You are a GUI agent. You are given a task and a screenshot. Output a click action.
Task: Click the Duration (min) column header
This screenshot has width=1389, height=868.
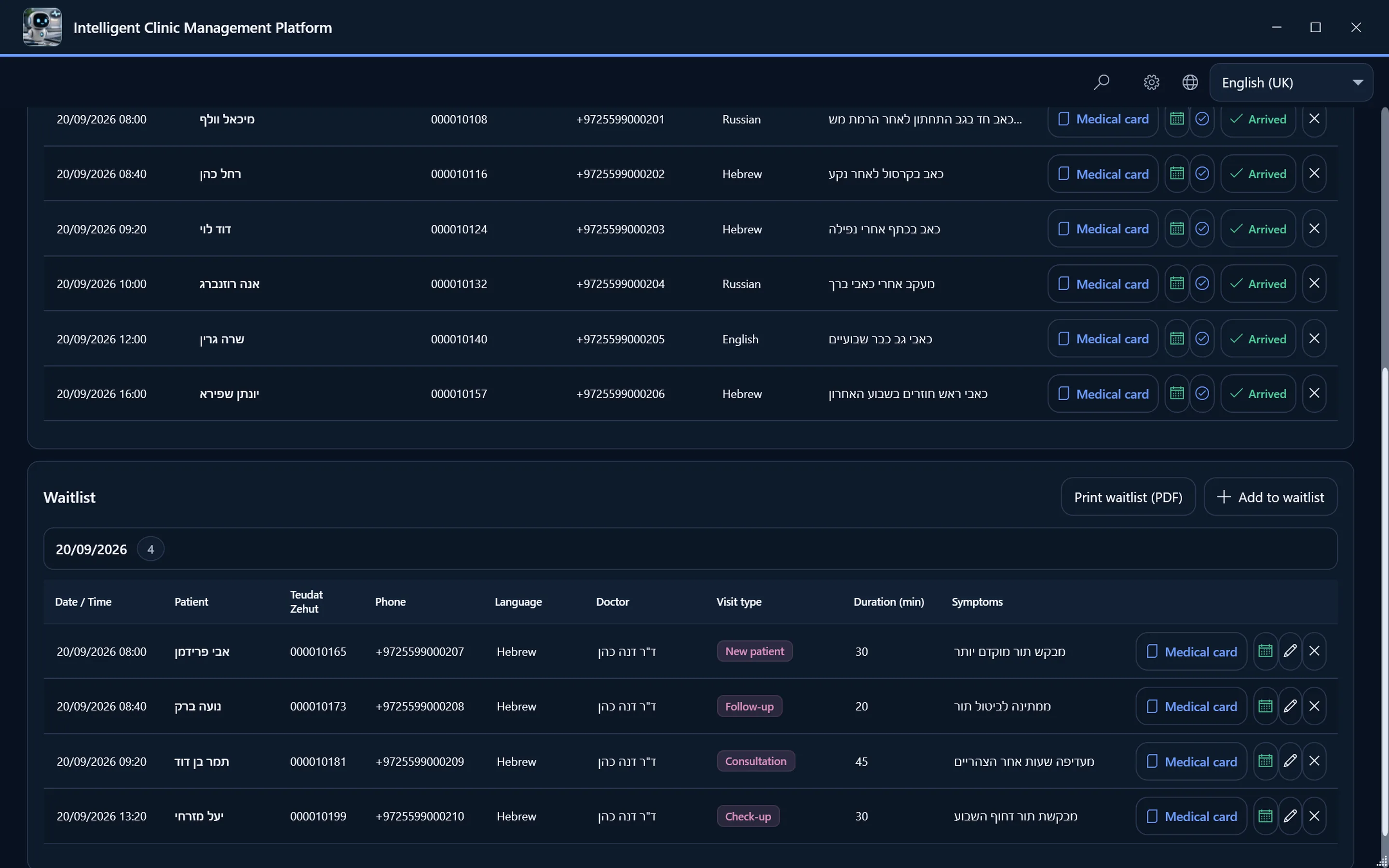[888, 602]
